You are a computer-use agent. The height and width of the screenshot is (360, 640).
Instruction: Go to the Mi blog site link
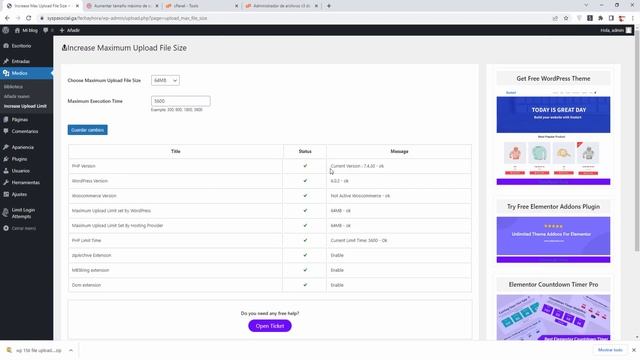(x=26, y=30)
